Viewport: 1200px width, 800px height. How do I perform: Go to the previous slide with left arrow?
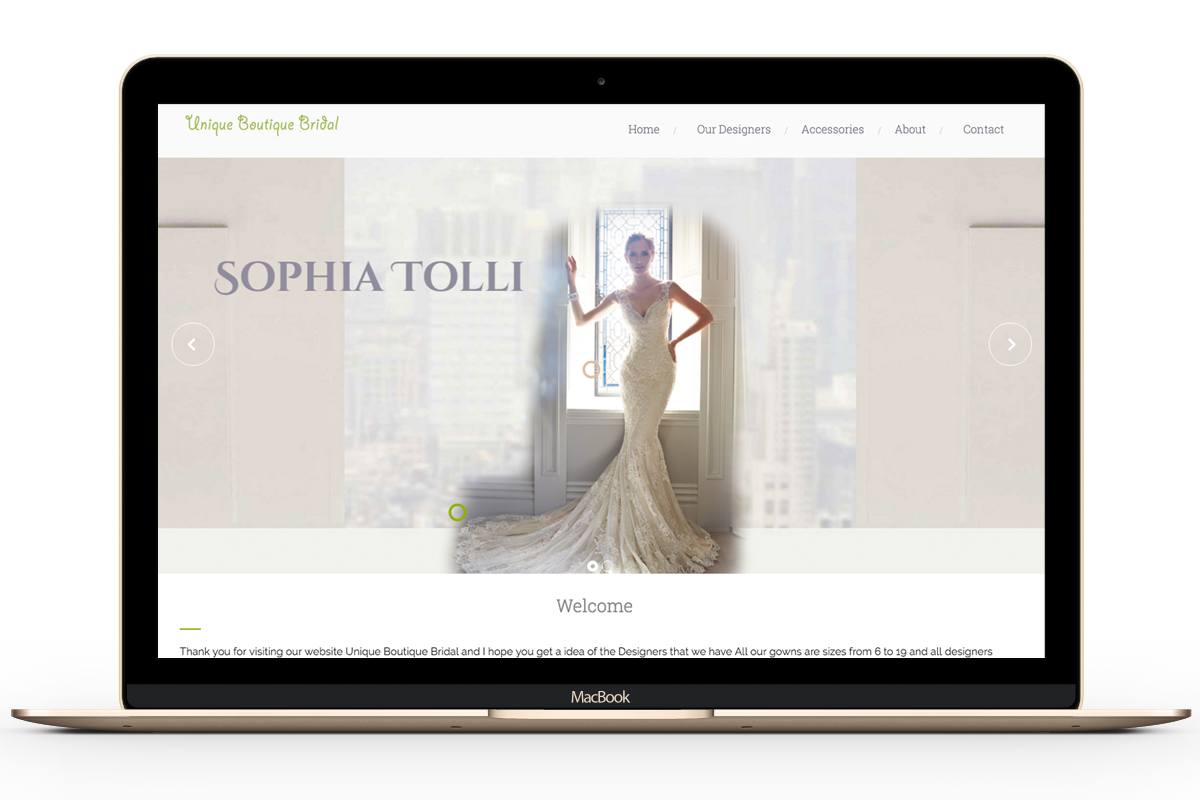[193, 344]
